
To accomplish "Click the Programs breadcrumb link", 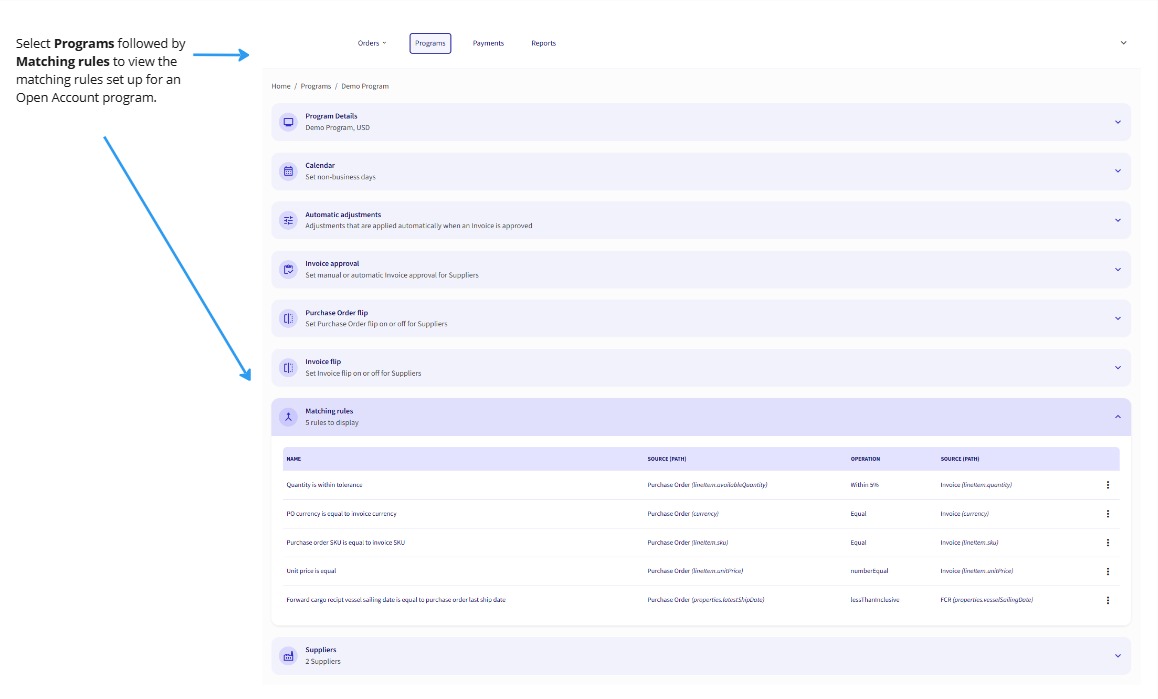I will click(x=315, y=86).
